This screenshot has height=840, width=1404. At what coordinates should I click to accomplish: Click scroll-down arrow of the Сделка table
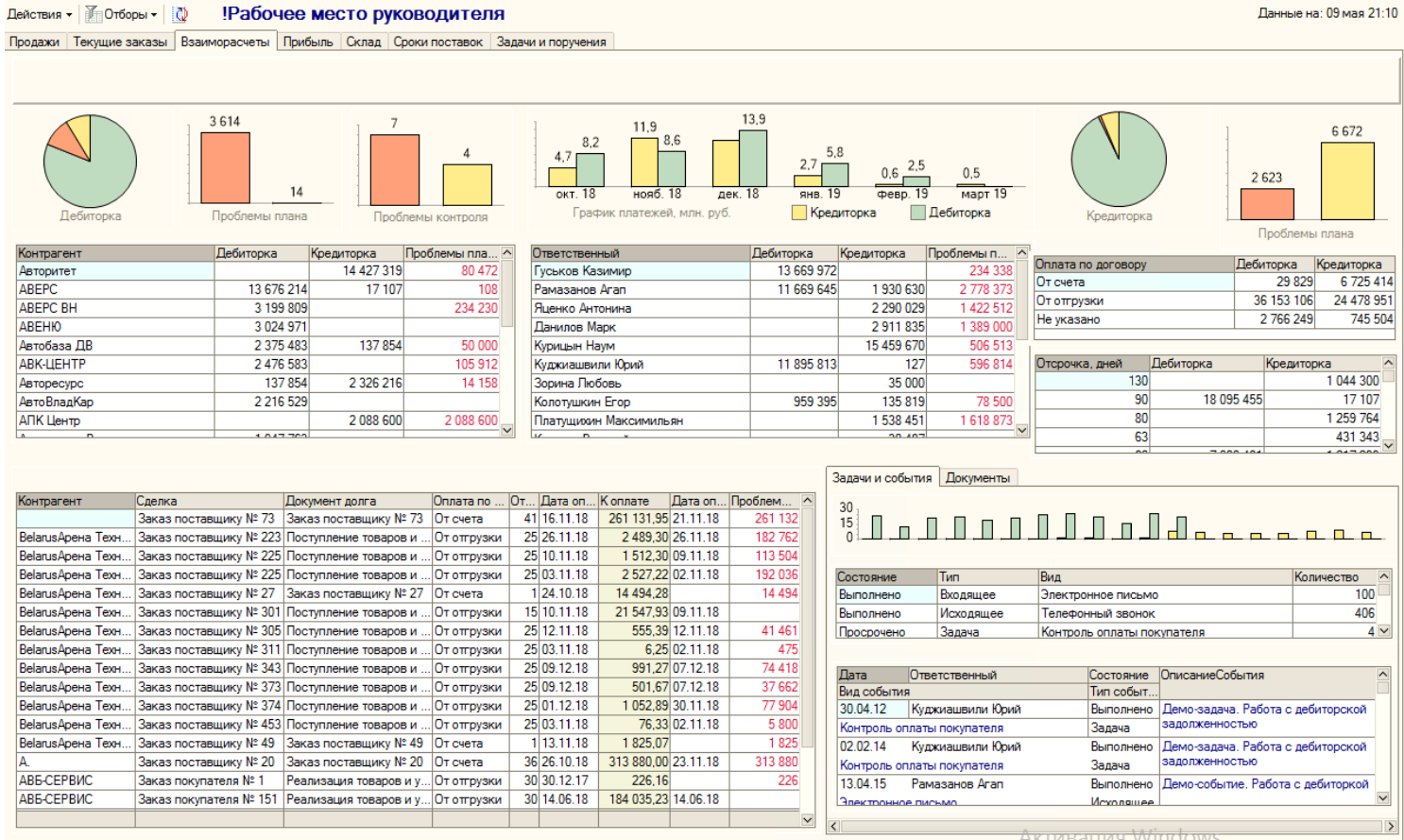807,819
